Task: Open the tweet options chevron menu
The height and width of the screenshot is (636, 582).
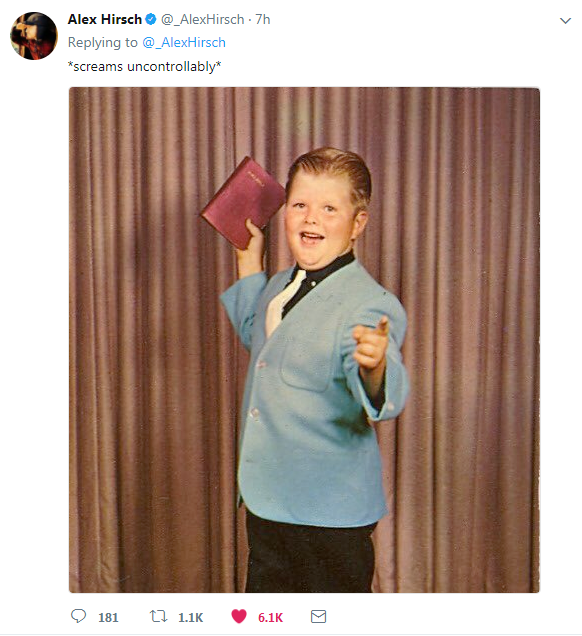Action: tap(565, 20)
